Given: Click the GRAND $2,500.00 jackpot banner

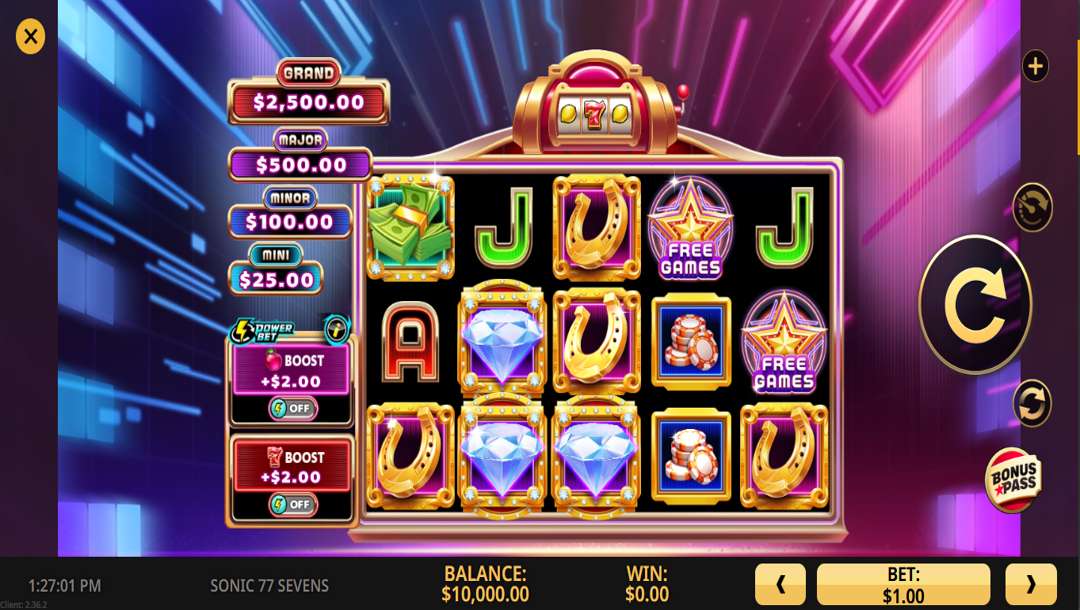Looking at the screenshot, I should [309, 92].
